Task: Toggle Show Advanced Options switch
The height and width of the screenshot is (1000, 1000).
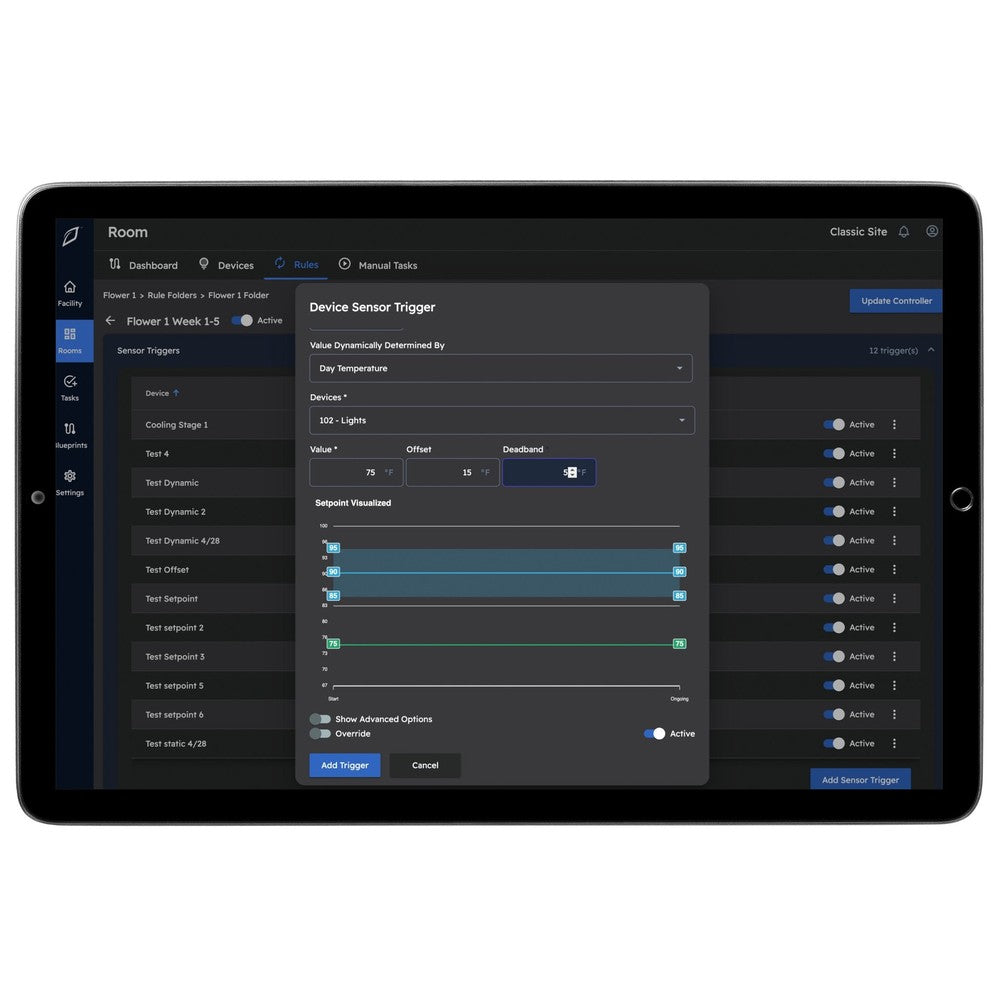Action: point(320,719)
